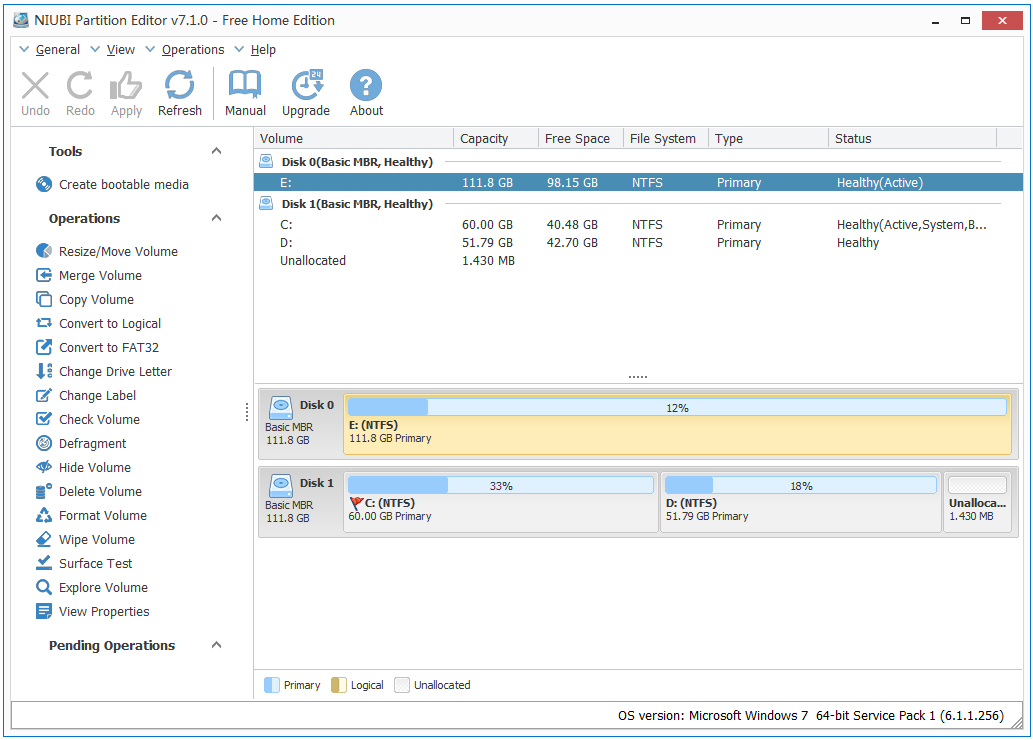
Task: Click the D: partition 18% usage bar
Action: [x=800, y=486]
